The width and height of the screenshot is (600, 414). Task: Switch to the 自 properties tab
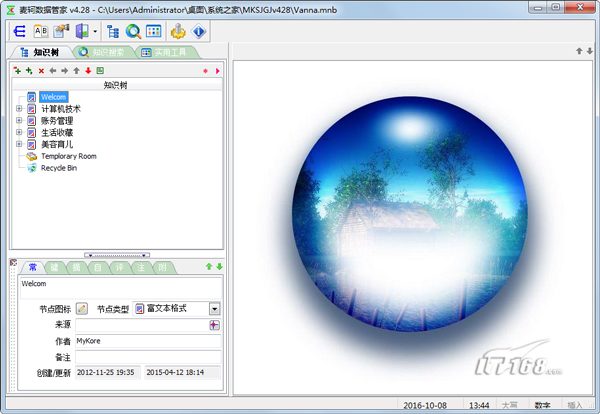pos(98,267)
